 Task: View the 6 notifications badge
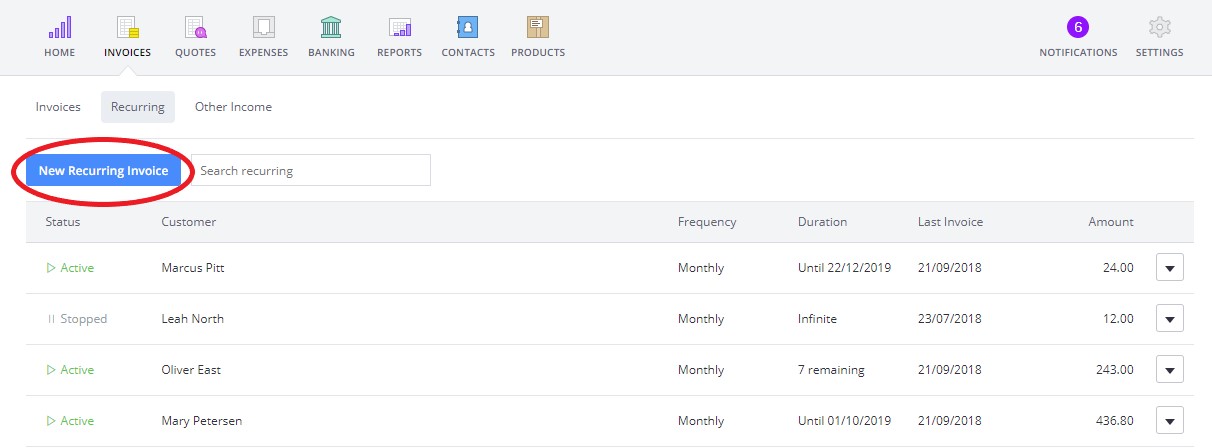click(x=1078, y=27)
